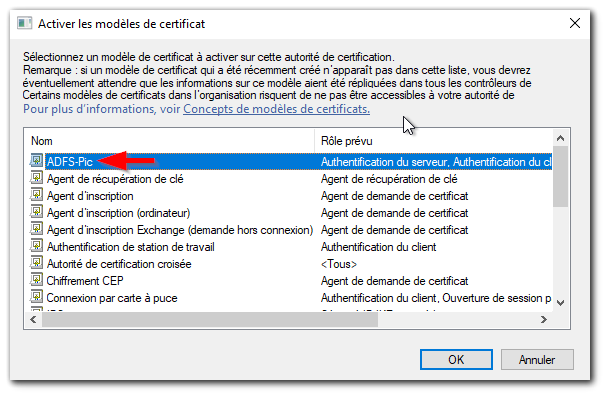Close the Activer les modèles de certificat dialog

tap(575, 23)
